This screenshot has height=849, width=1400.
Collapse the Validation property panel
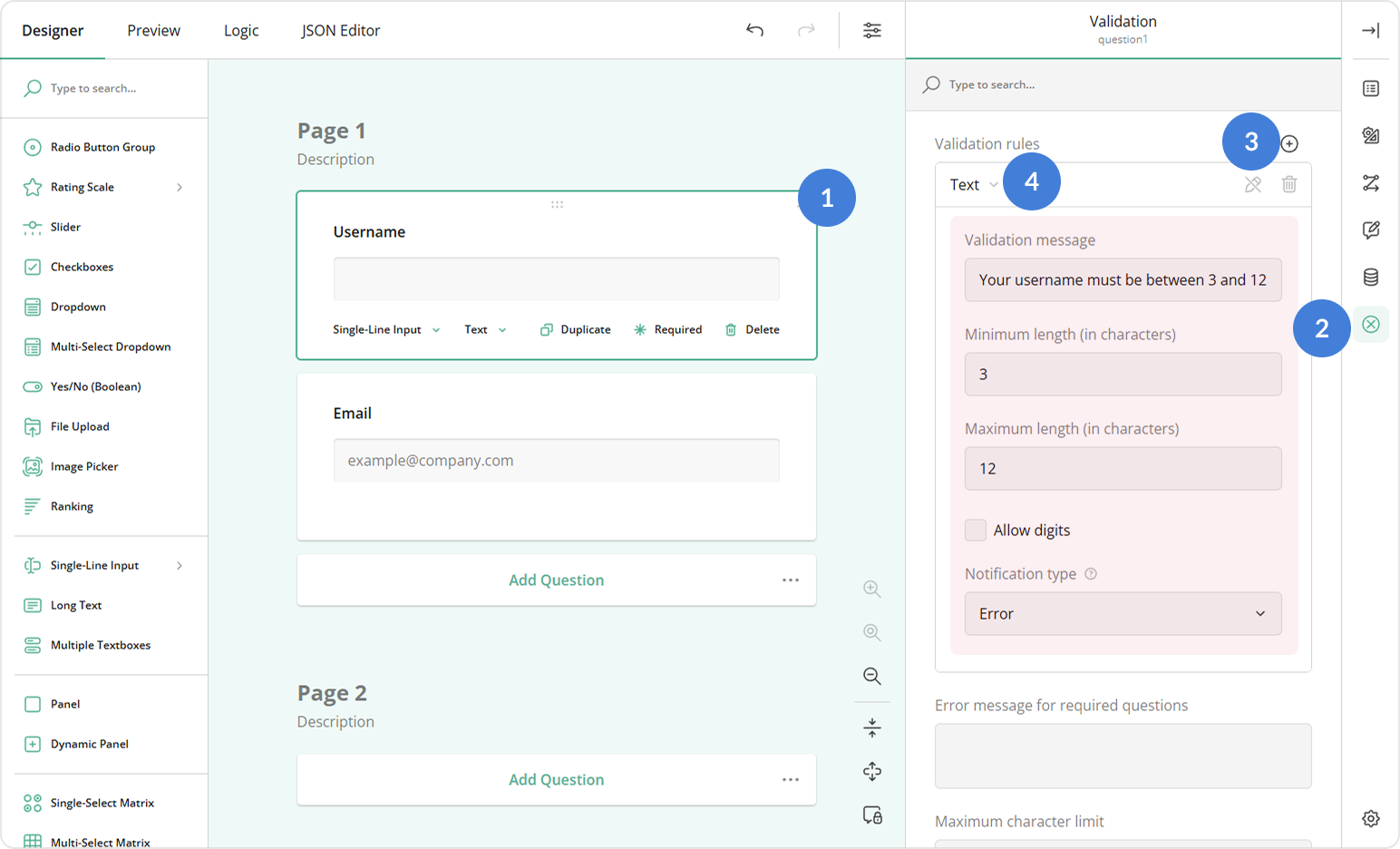pos(1370,30)
